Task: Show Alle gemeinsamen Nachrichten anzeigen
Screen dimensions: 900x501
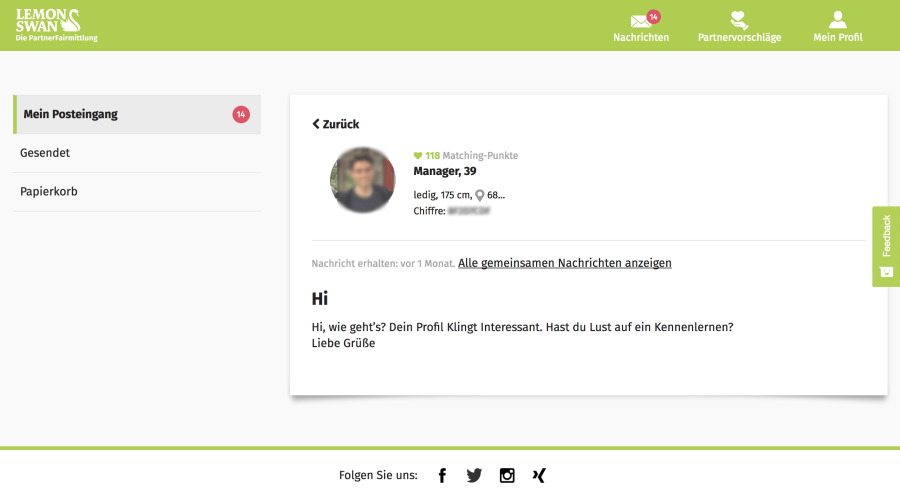Action: click(x=565, y=263)
